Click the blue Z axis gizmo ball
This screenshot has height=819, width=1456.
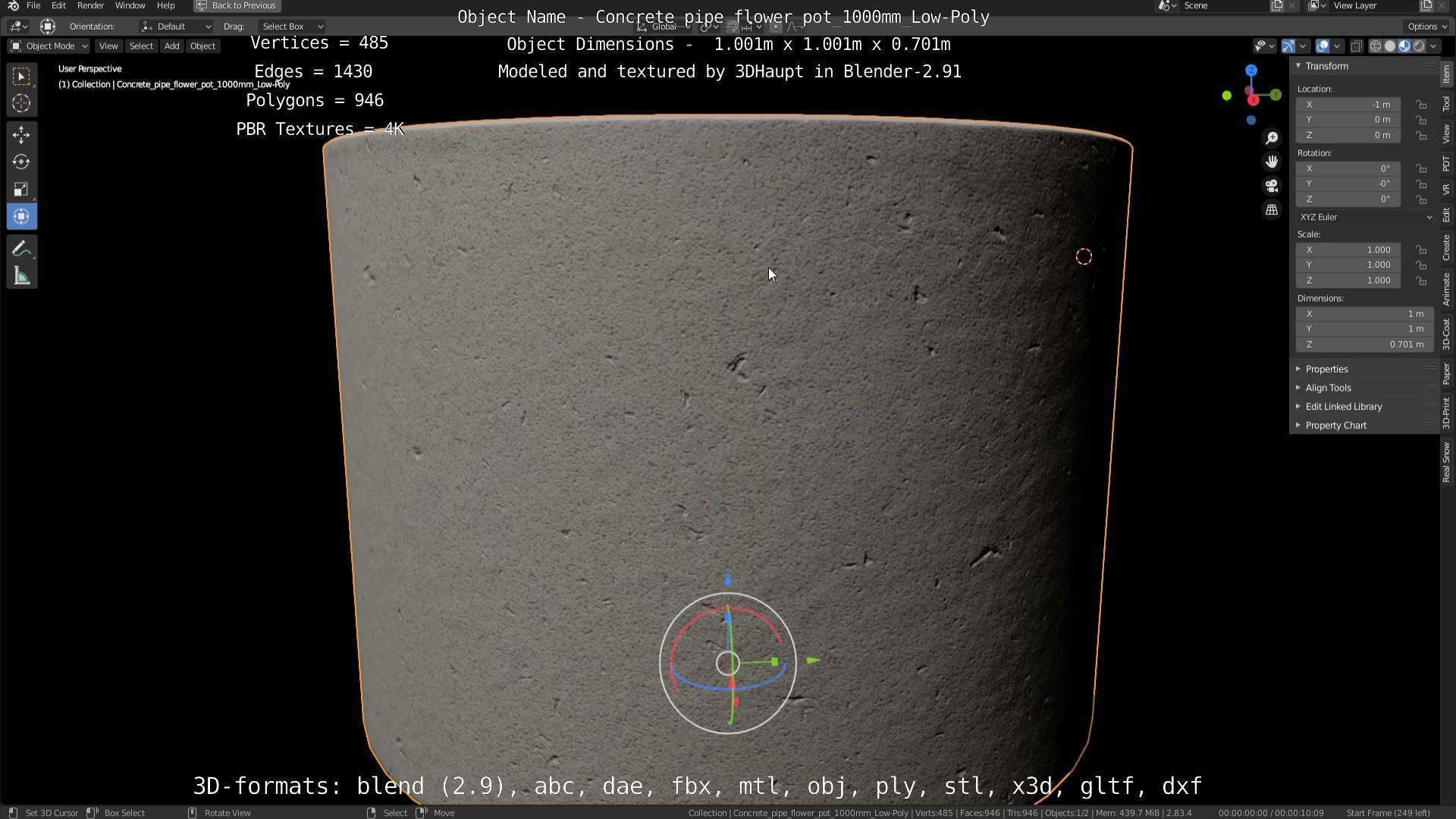pos(1251,71)
